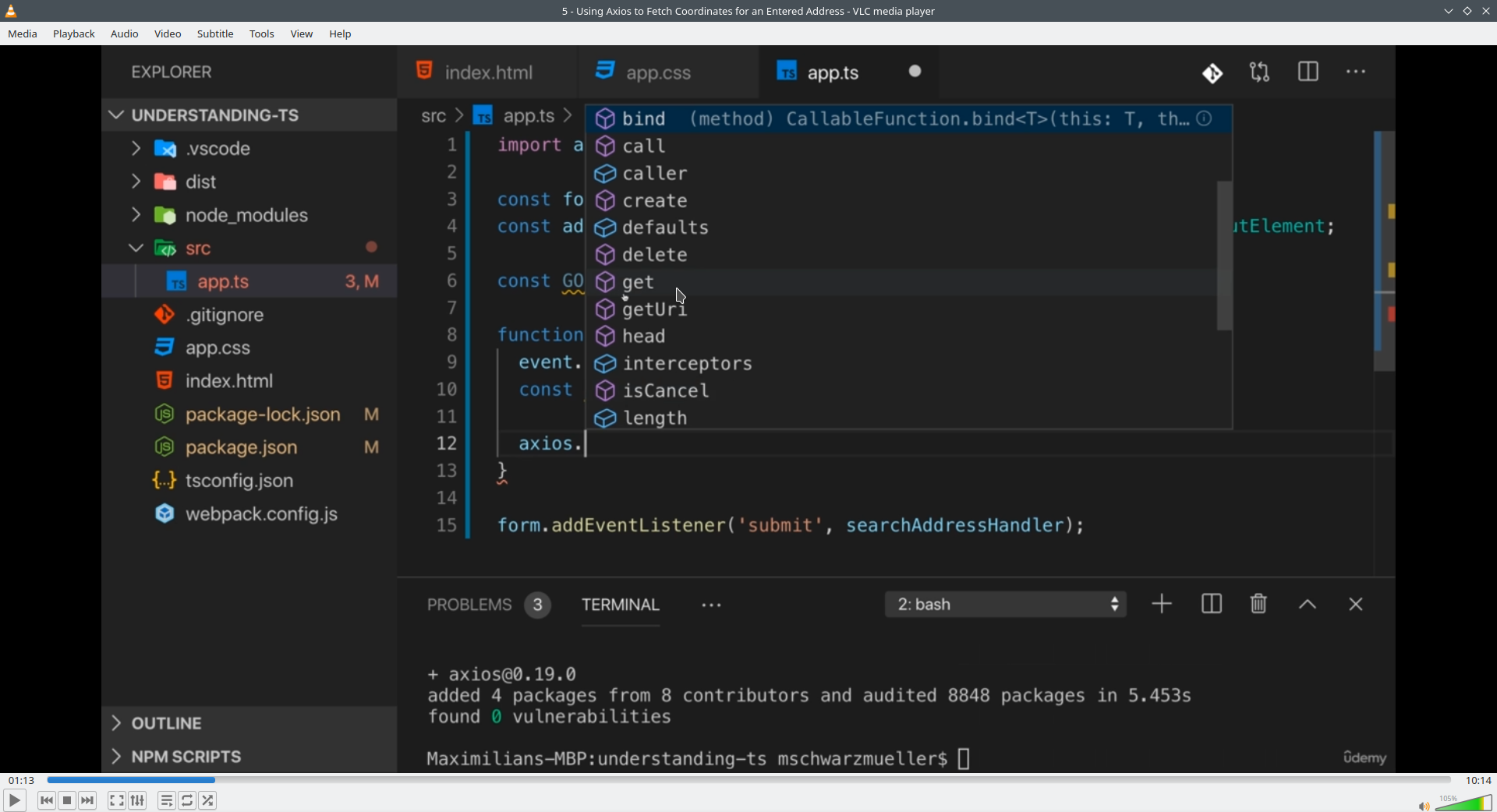Image resolution: width=1497 pixels, height=812 pixels.
Task: Toggle loop playback mode
Action: 187,800
